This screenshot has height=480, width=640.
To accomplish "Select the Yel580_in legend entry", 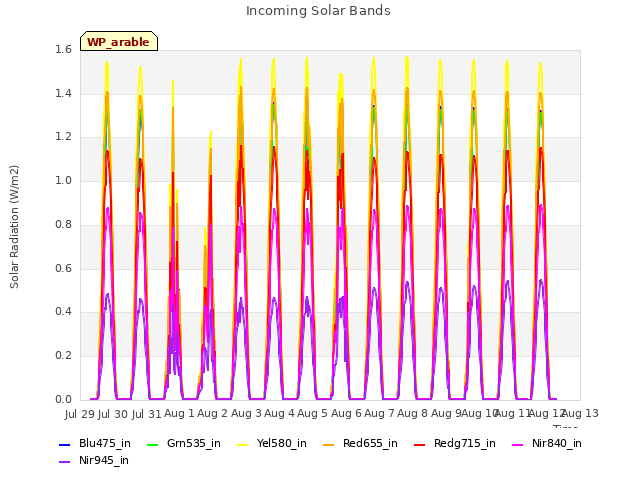I will 272,443.
